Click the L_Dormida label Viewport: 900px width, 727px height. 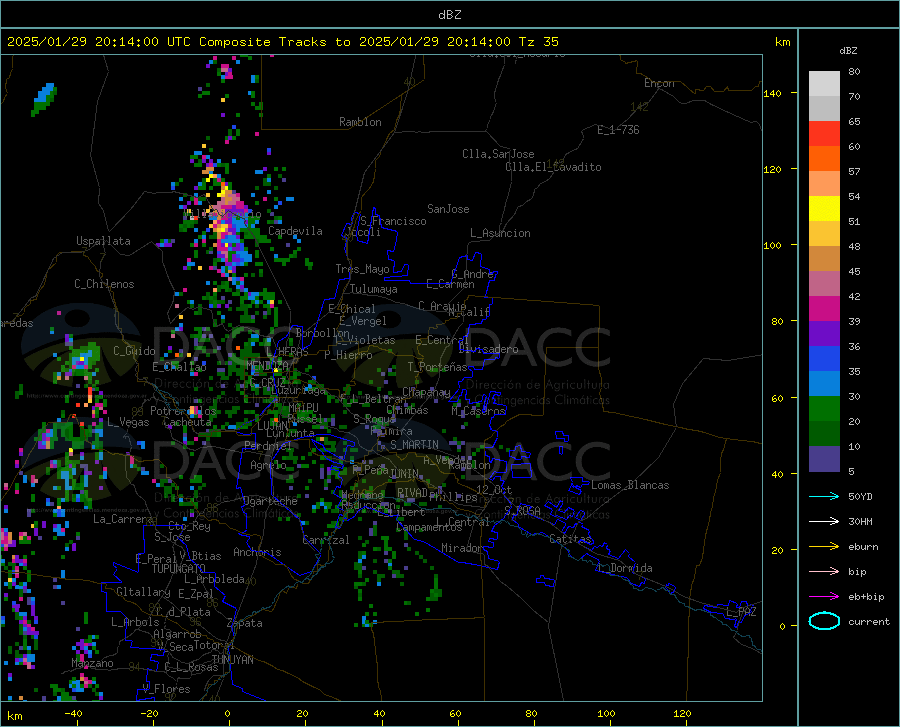[625, 568]
